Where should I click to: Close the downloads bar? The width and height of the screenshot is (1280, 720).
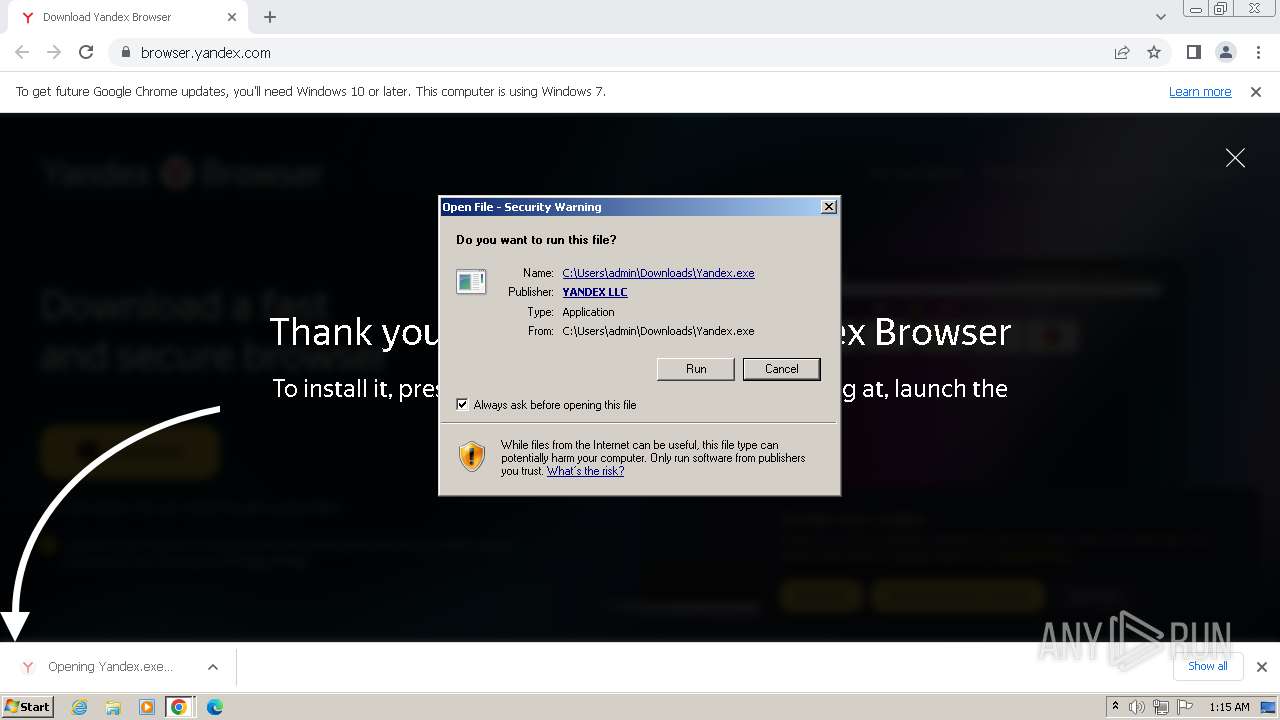point(1262,667)
